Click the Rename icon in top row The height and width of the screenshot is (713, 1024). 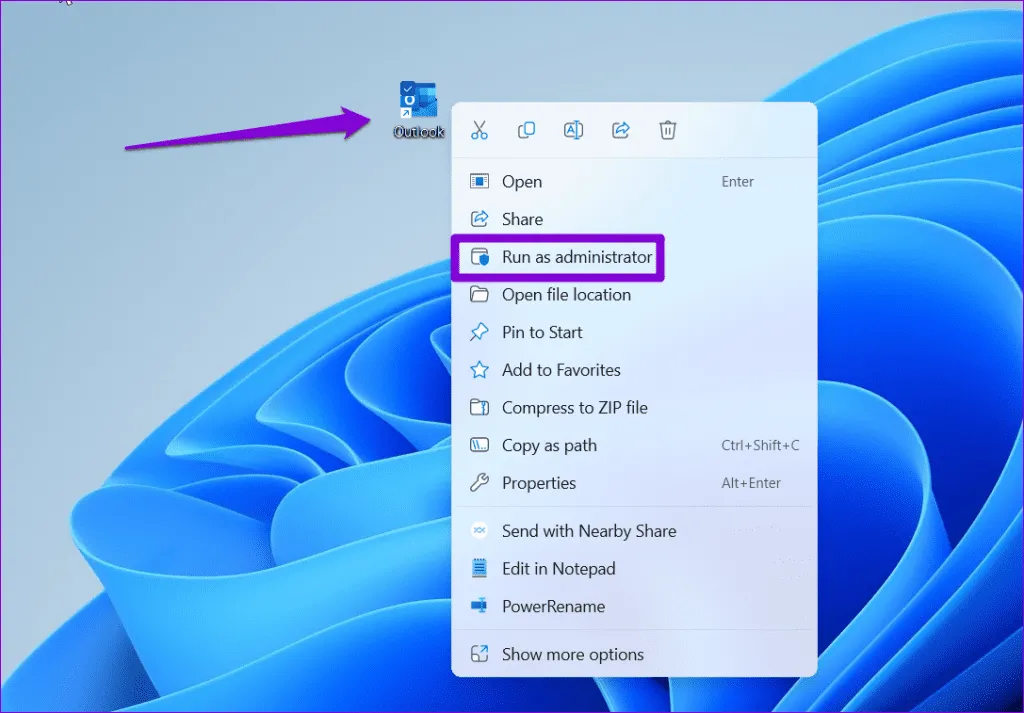click(573, 130)
